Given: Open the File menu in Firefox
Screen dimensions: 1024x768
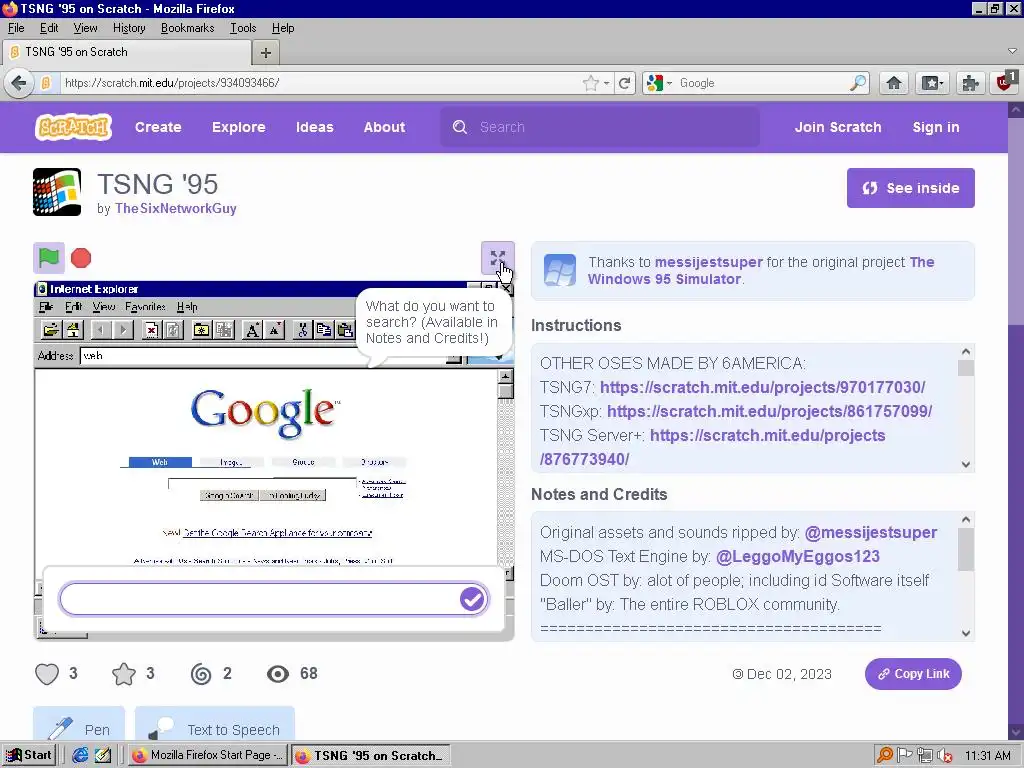Looking at the screenshot, I should [16, 28].
